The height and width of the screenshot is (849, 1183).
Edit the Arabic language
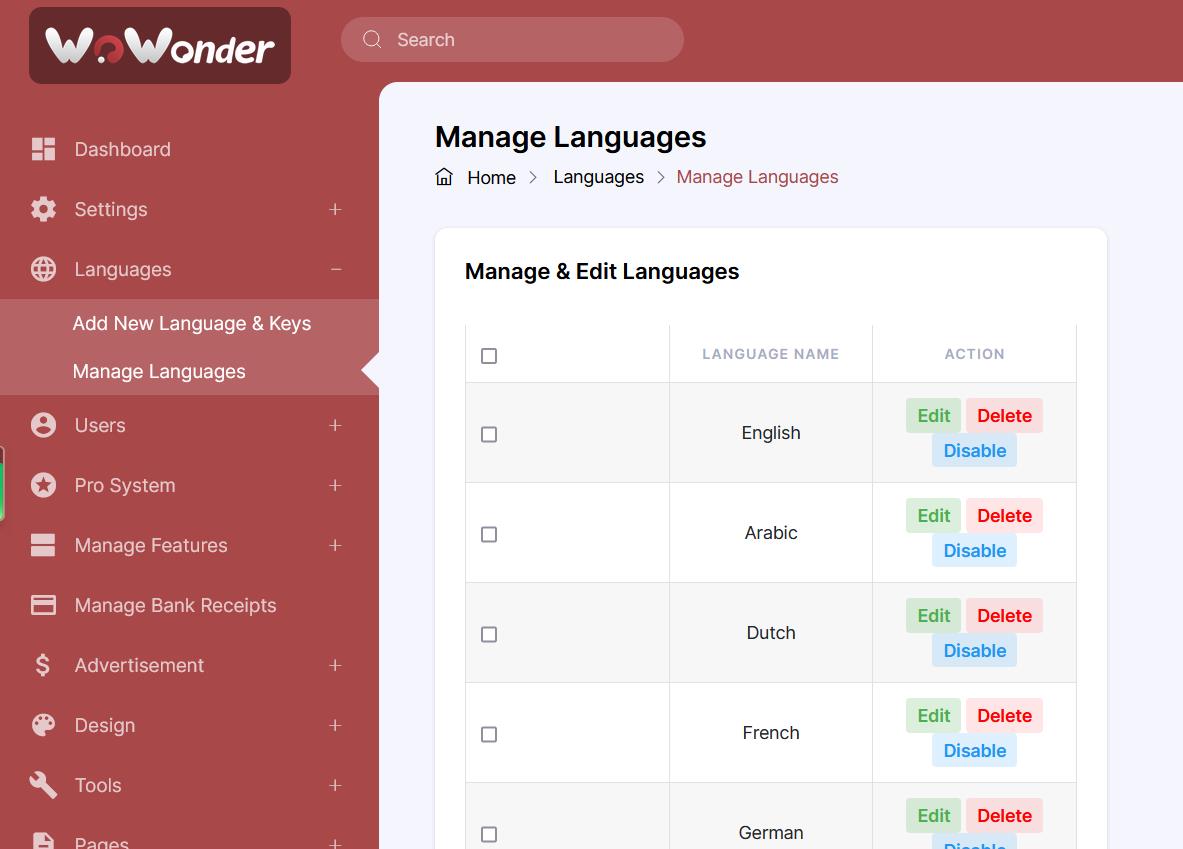pyautogui.click(x=933, y=515)
